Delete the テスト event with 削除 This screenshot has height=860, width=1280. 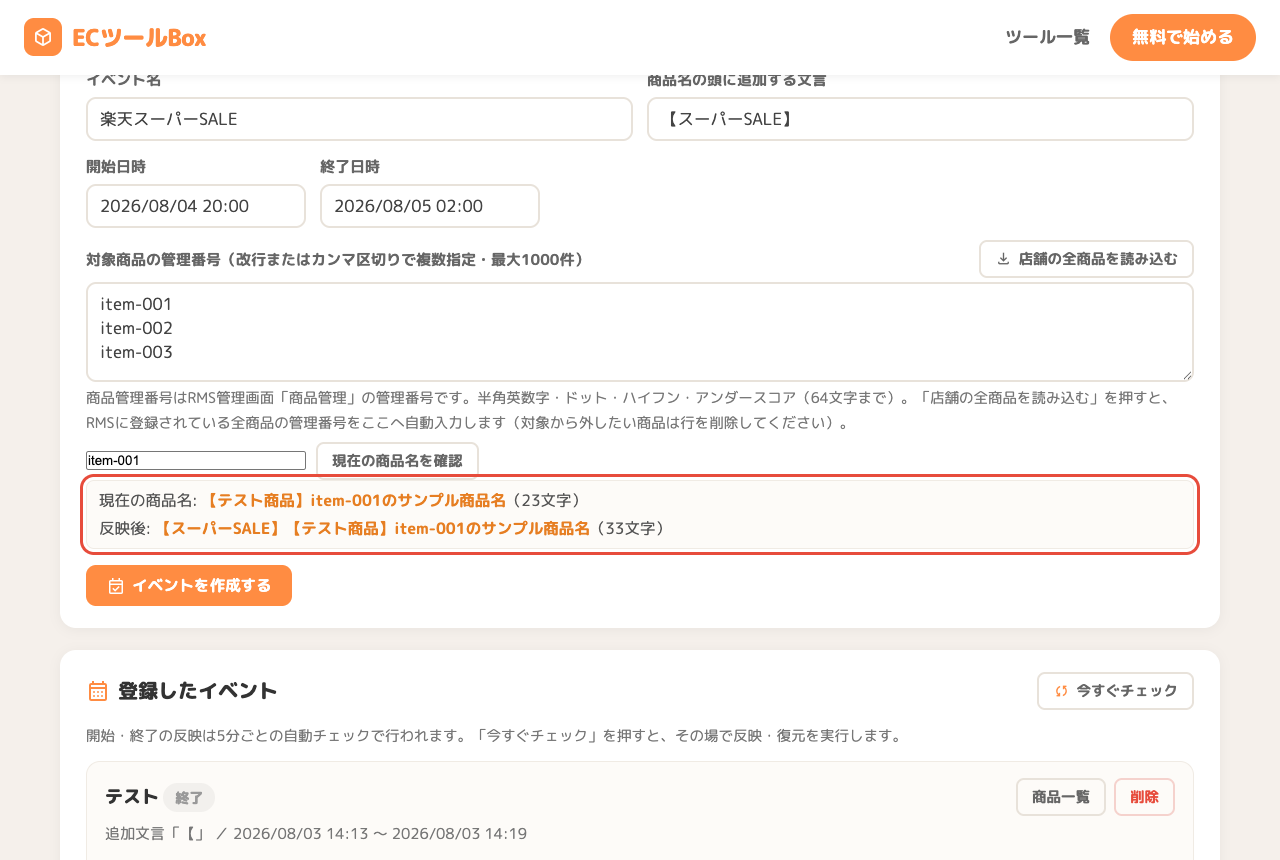(x=1144, y=797)
